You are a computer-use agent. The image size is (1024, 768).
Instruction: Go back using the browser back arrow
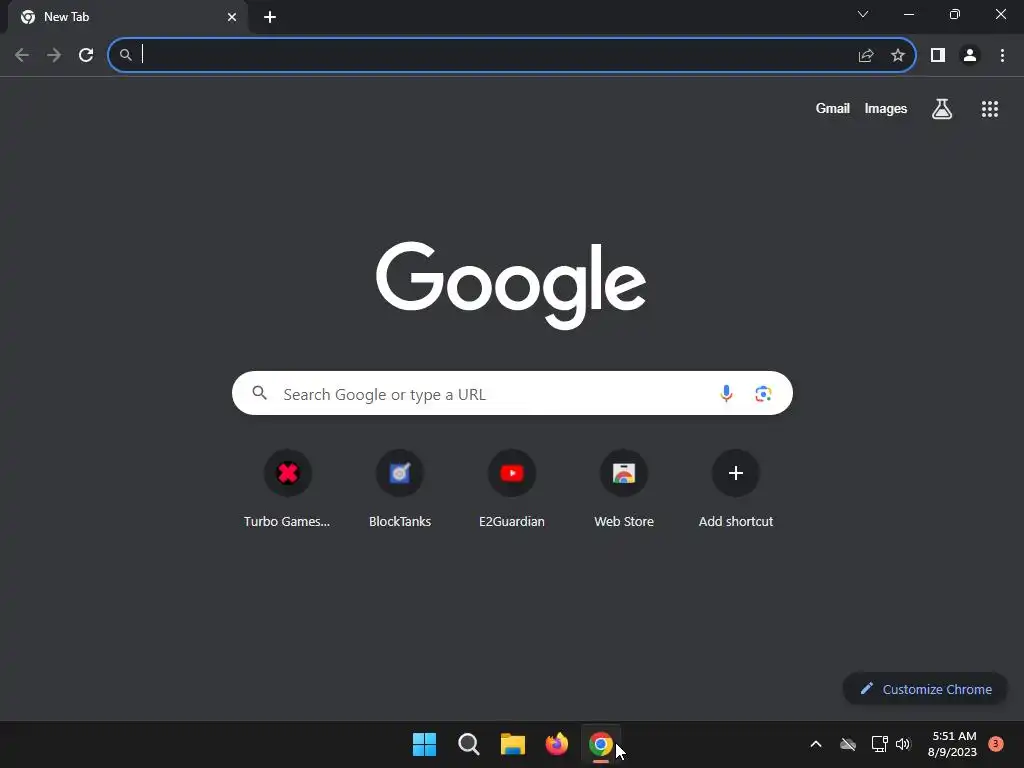pyautogui.click(x=22, y=55)
